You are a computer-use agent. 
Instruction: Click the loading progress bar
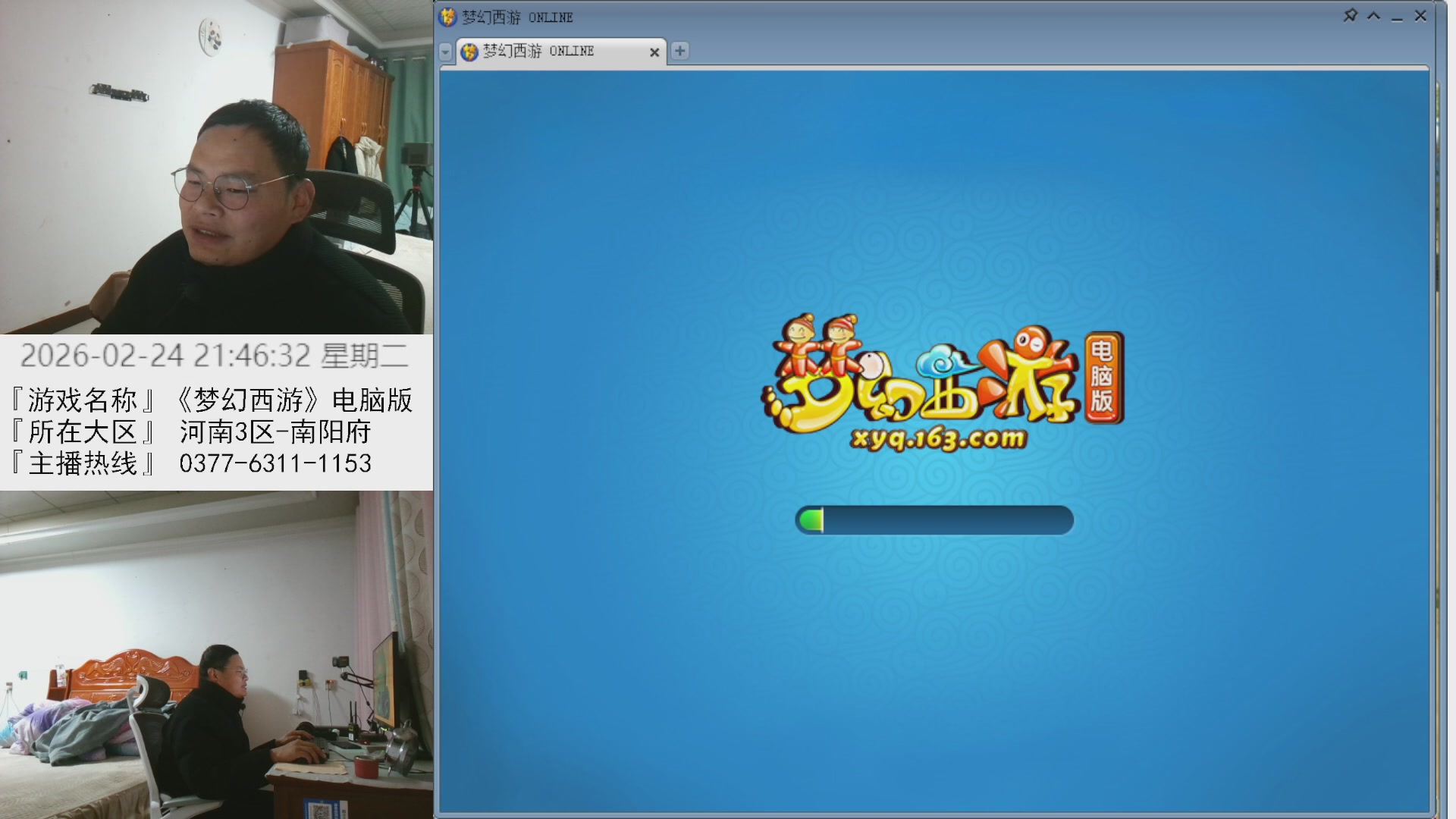click(934, 520)
